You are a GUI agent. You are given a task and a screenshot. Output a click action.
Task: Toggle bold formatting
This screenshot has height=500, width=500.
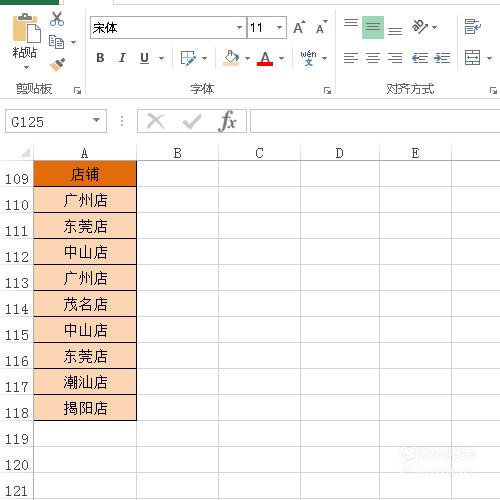(100, 58)
